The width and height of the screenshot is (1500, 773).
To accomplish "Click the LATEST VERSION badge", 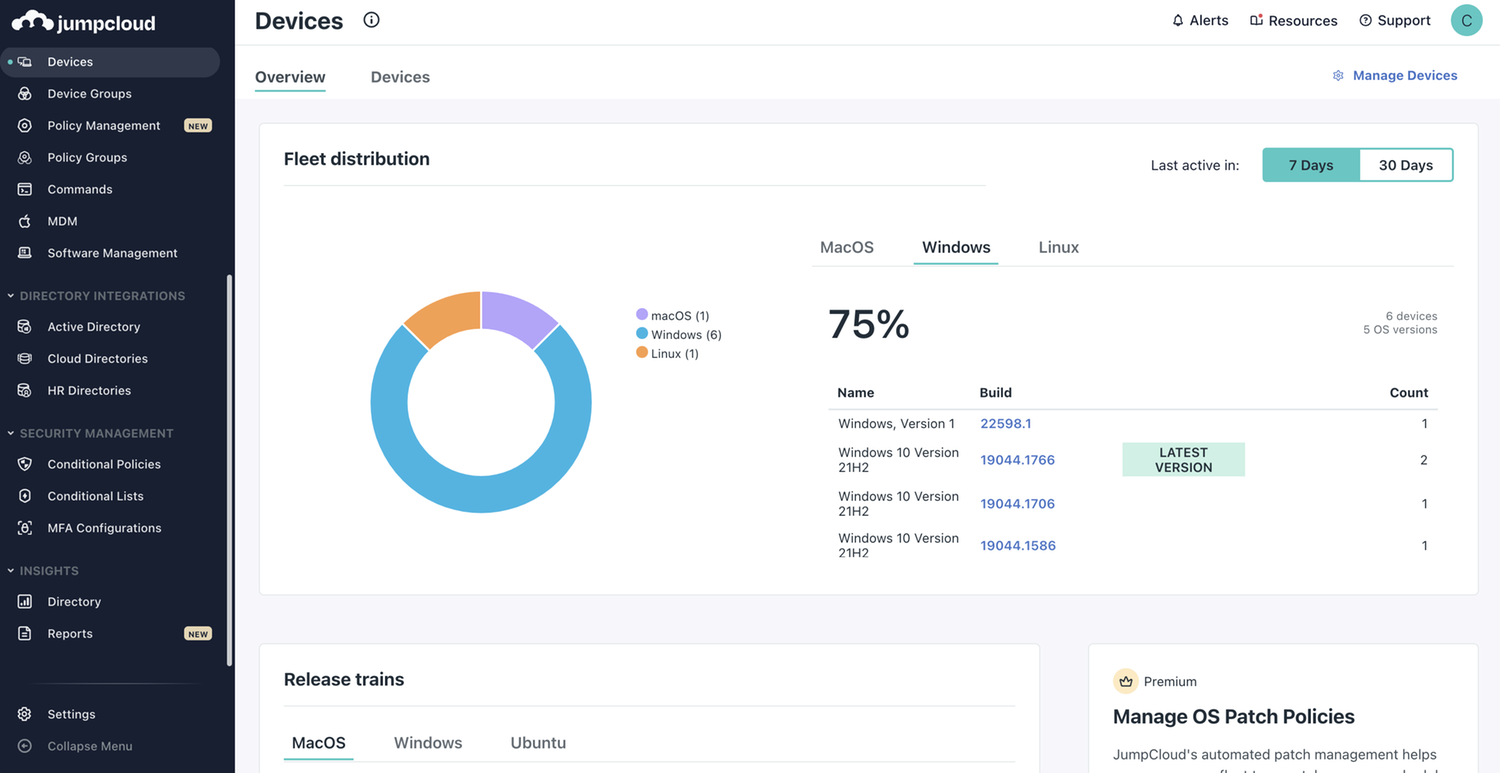I will coord(1184,460).
